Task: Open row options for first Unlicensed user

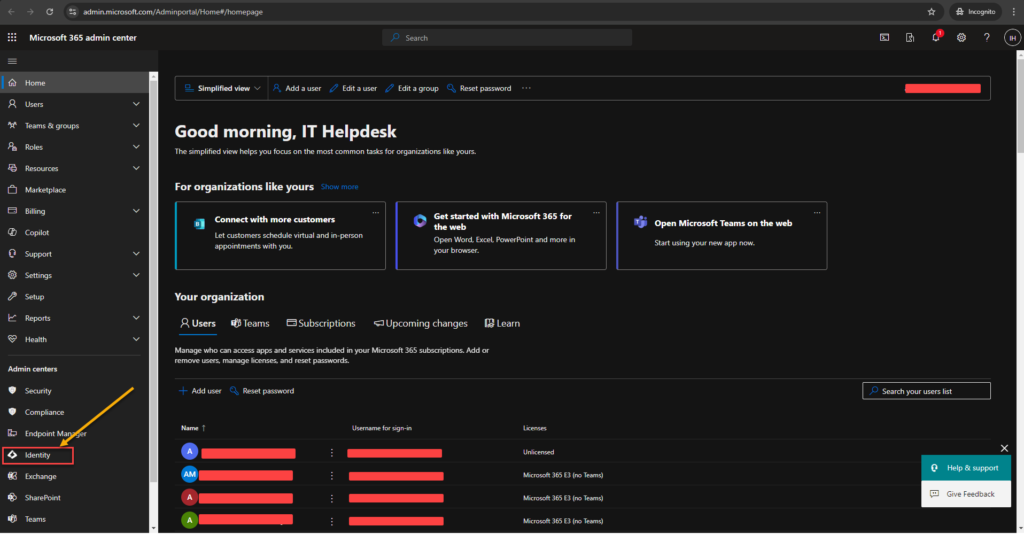Action: pos(332,452)
